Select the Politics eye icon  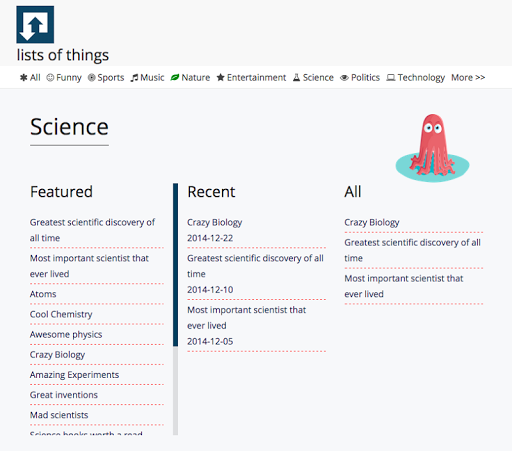click(x=344, y=78)
